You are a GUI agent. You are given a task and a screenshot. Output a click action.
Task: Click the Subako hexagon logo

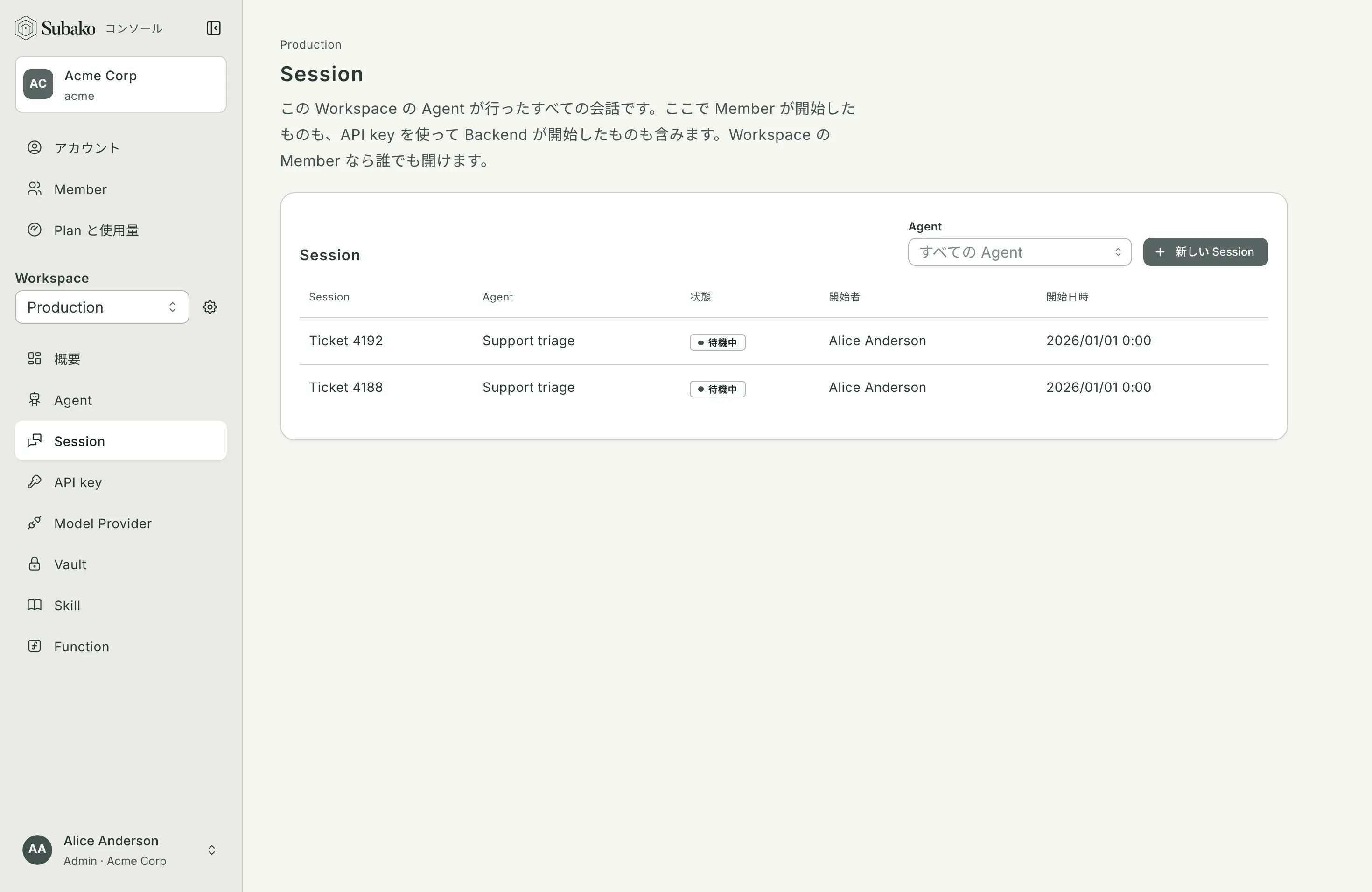coord(25,28)
